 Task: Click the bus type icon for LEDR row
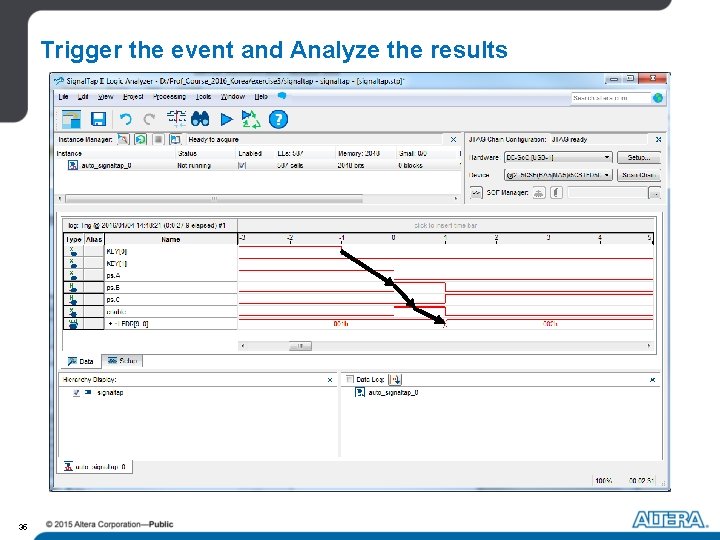click(x=73, y=323)
